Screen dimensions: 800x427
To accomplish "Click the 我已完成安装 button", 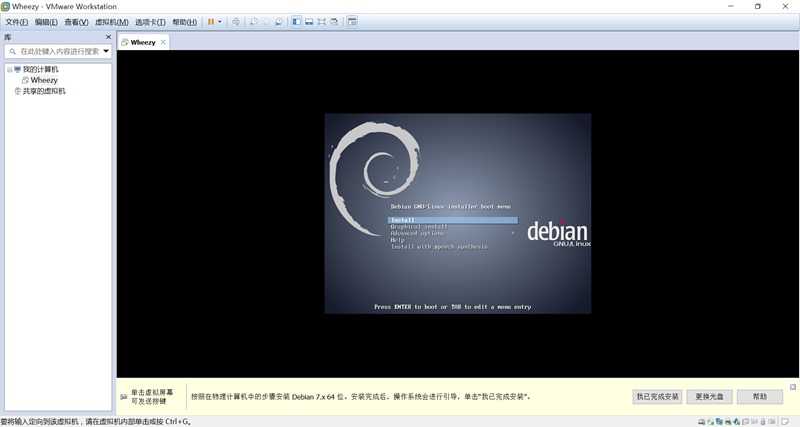I will (x=657, y=396).
